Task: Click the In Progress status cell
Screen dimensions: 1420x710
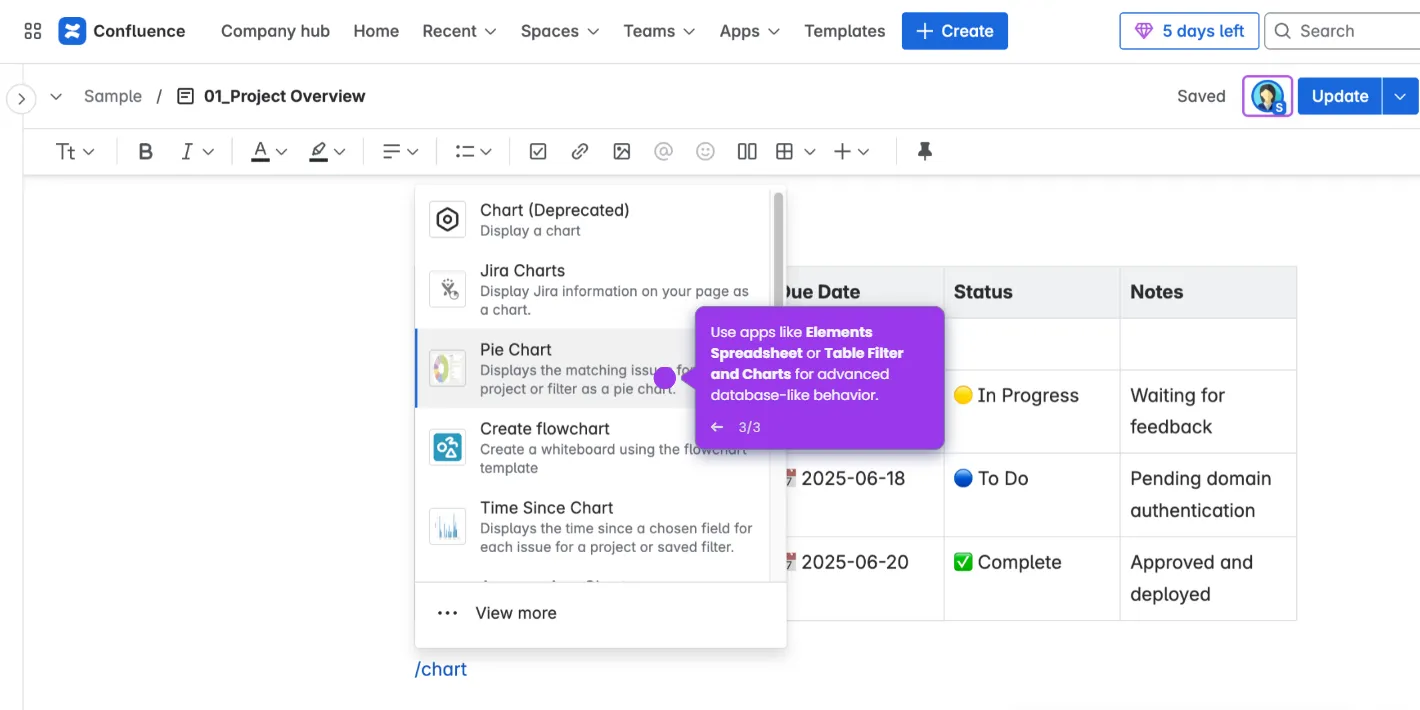Action: point(1031,411)
